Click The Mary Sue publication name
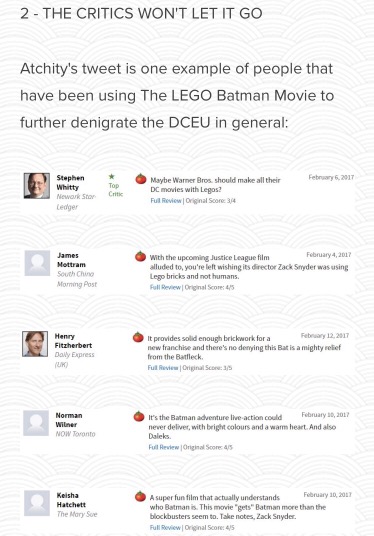Viewport: 374px width, 536px height. pyautogui.click(x=77, y=514)
